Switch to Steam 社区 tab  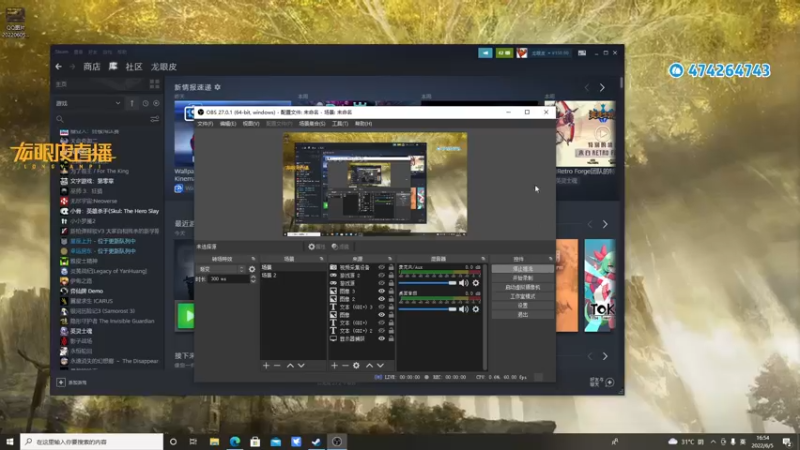[134, 67]
